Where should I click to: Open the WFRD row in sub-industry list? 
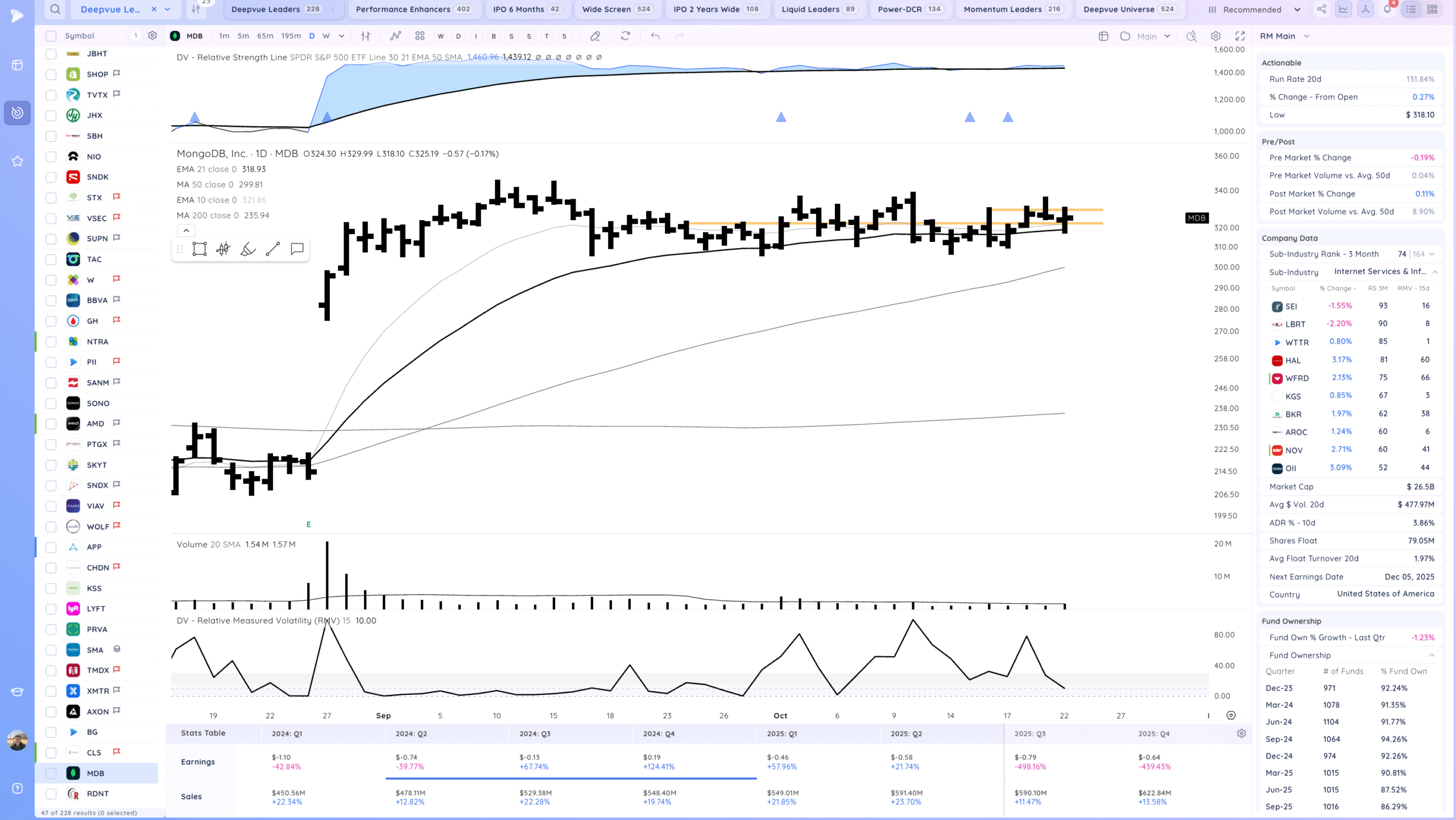click(x=1297, y=378)
